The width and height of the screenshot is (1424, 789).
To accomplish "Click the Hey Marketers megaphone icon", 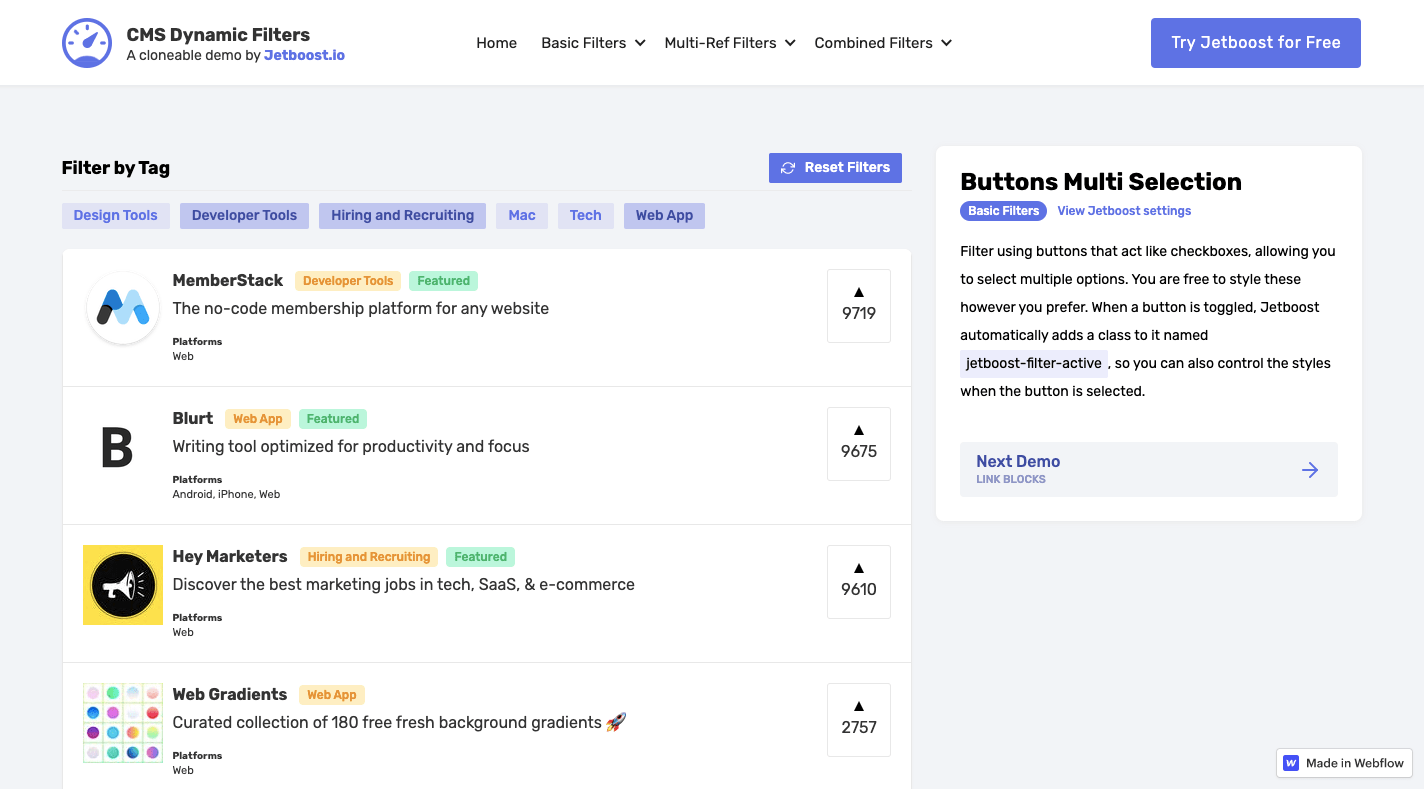I will (122, 584).
